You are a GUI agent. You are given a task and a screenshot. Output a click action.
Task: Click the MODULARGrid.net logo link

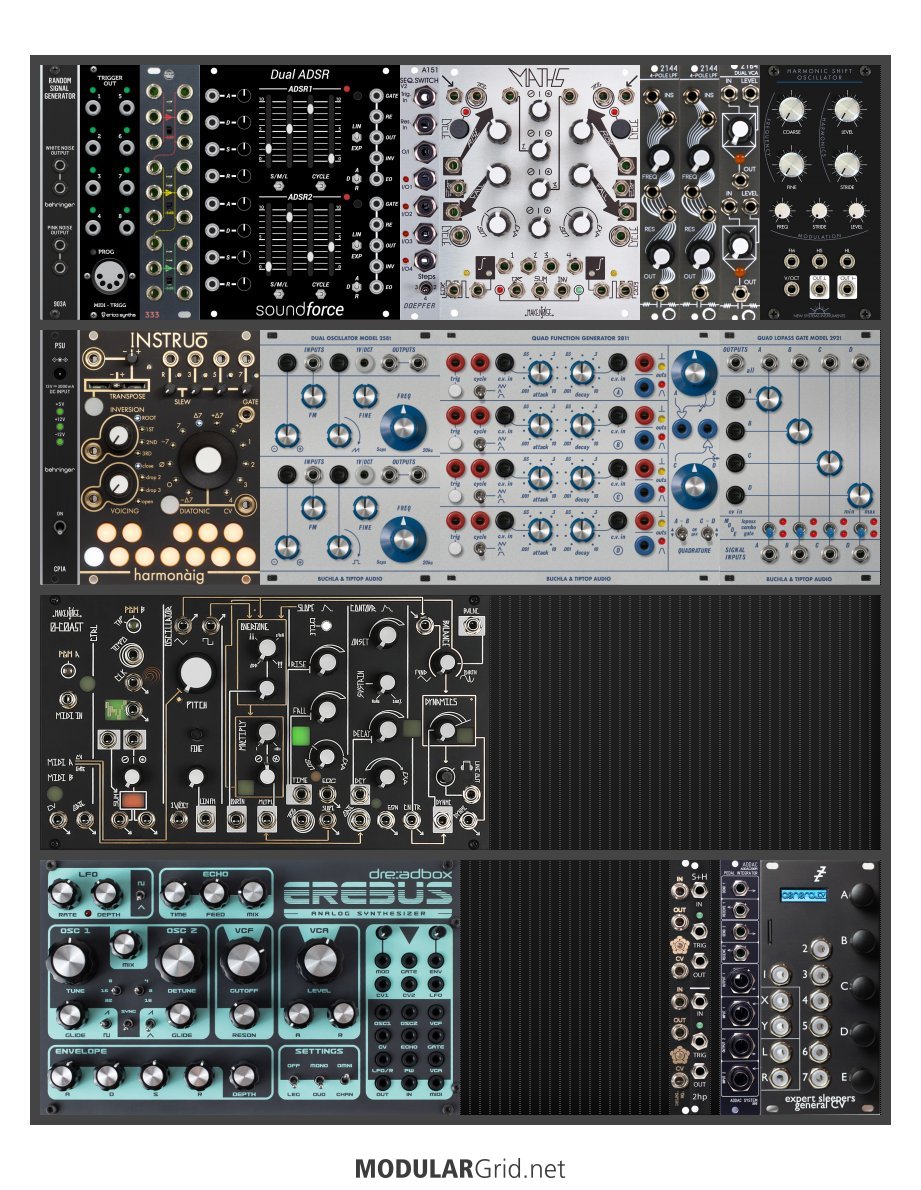pos(460,1168)
